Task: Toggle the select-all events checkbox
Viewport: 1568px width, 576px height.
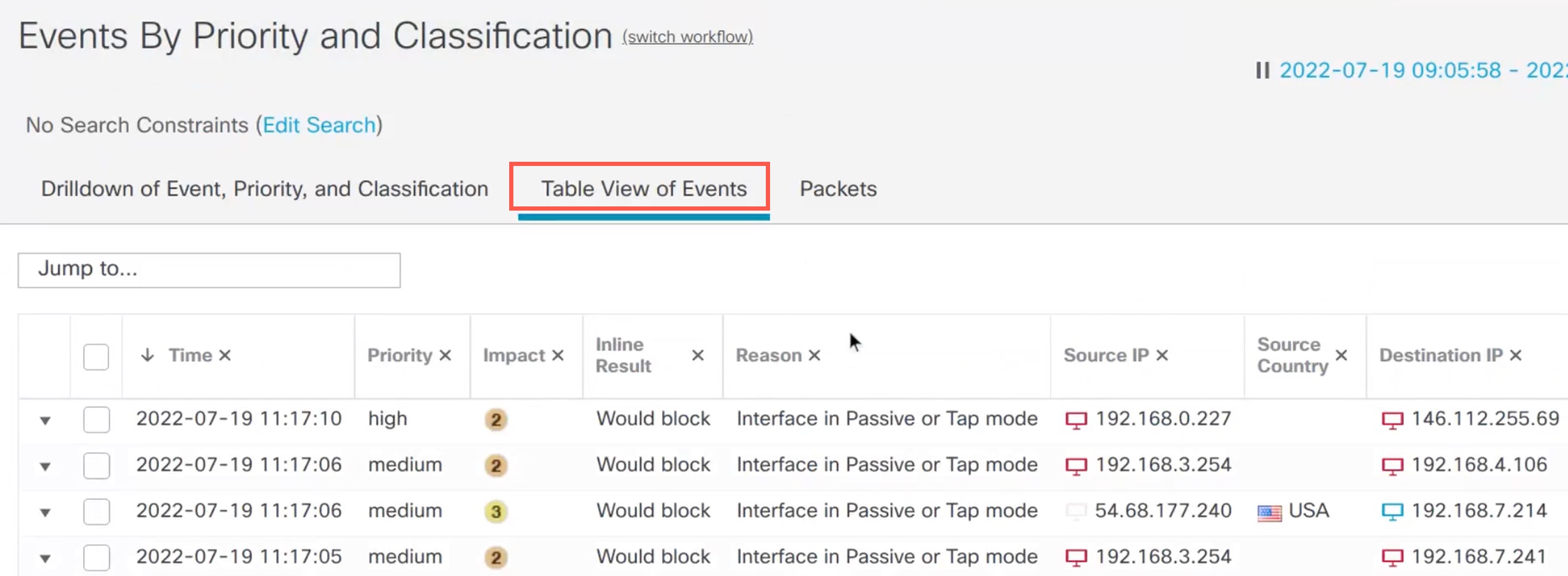Action: point(96,357)
